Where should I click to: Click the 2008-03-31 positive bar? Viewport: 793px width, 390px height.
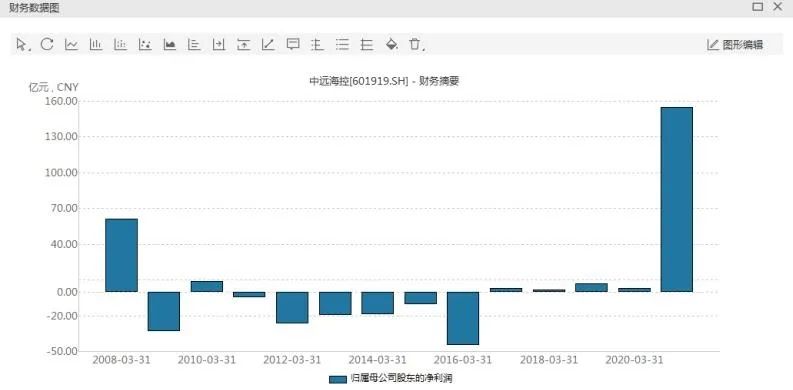121,255
